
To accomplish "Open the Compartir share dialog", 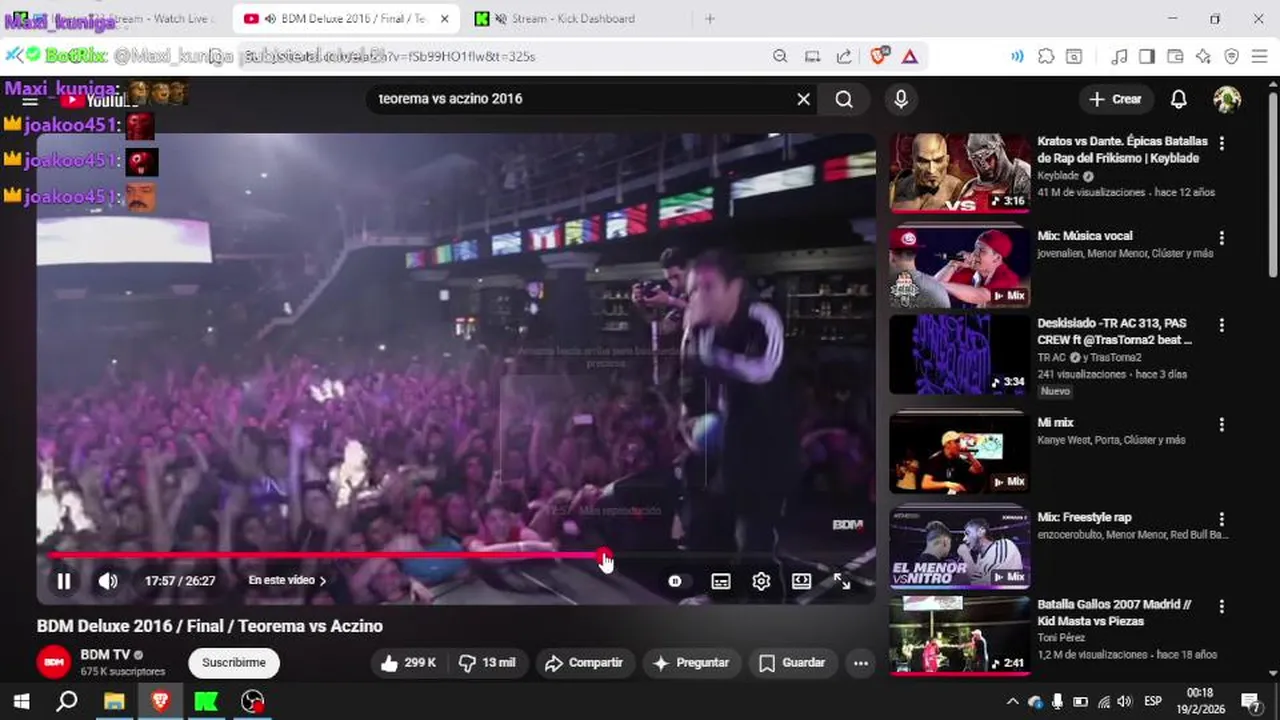I will 584,662.
